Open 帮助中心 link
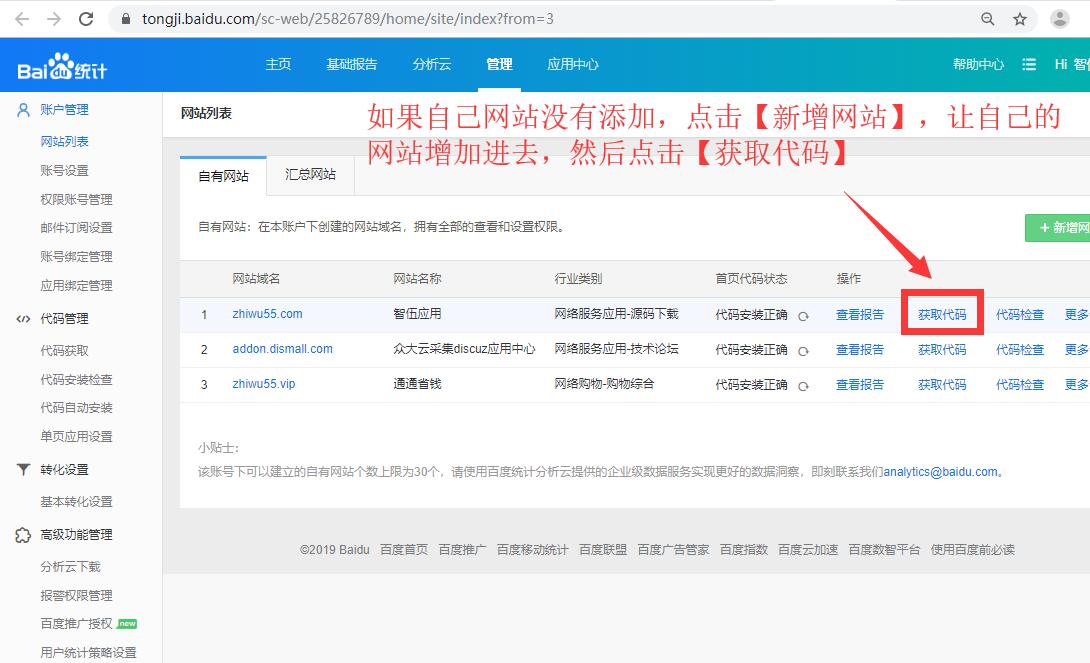The image size is (1090, 663). click(978, 65)
